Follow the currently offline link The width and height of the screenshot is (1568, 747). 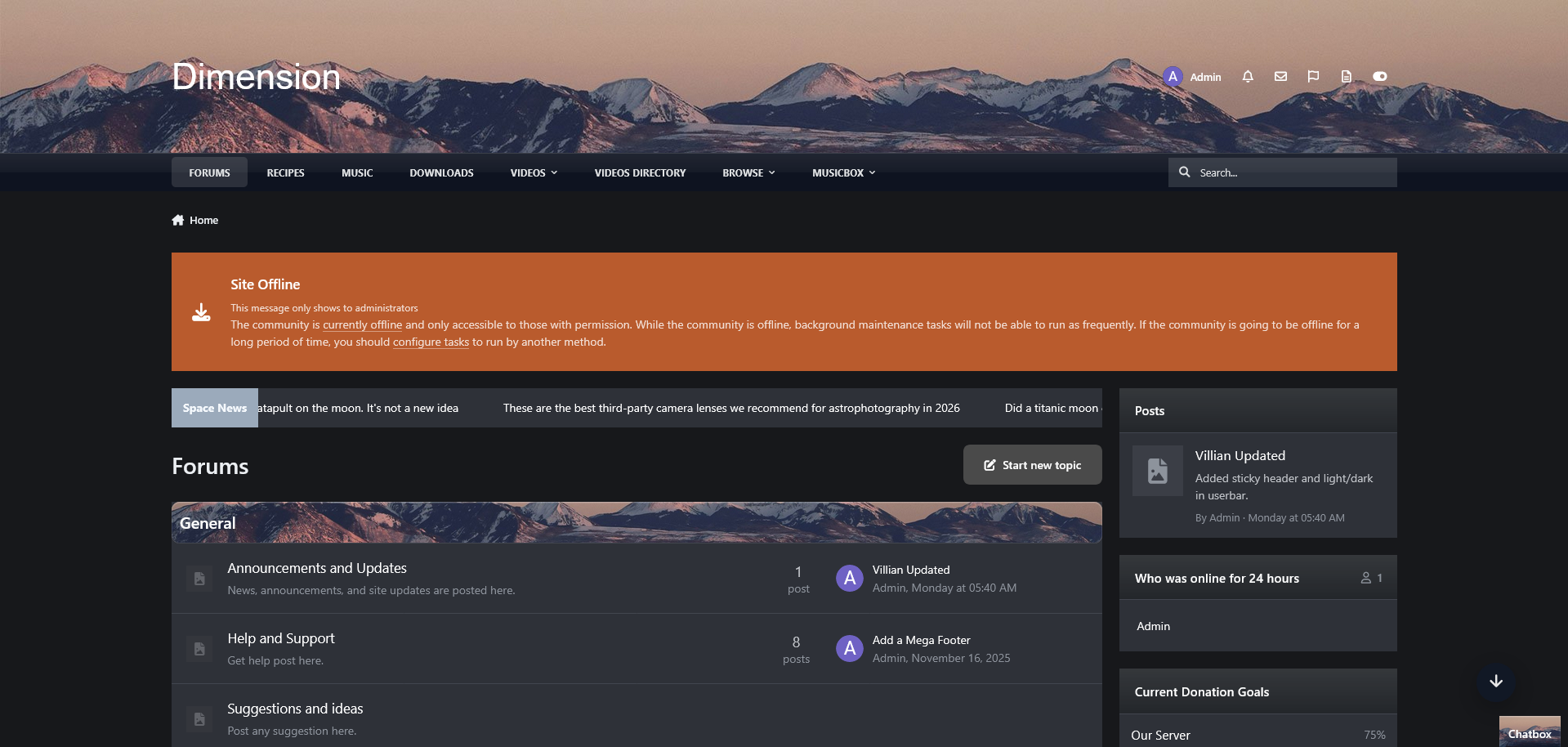tap(363, 325)
